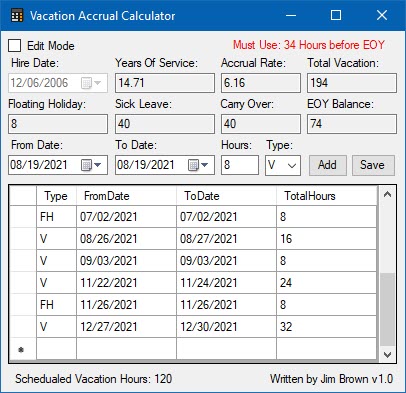Screen dimensions: 406x393
Task: Select ToDate cell 11/26/2021
Action: click(x=226, y=305)
